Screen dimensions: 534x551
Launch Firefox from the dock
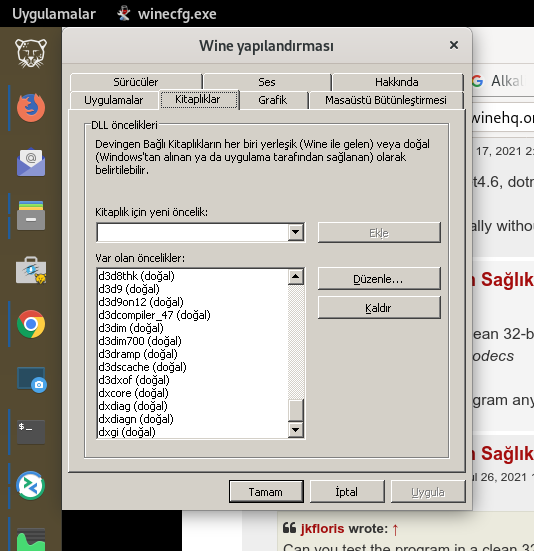[31, 108]
